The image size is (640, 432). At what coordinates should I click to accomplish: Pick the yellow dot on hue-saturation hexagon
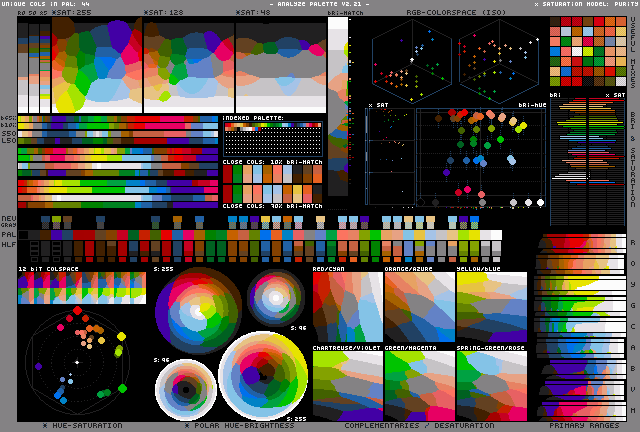click(x=121, y=336)
